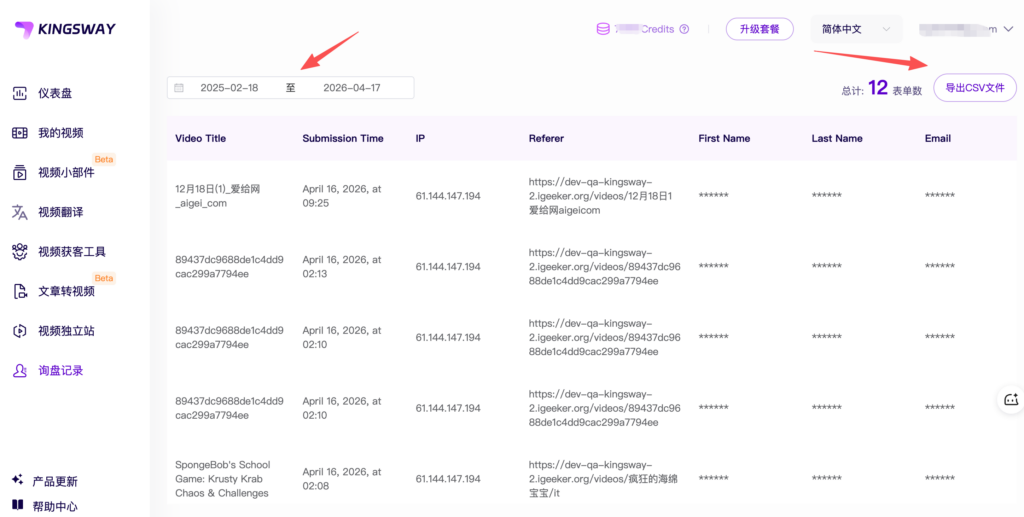Click the 我的视频 film icon

(x=19, y=133)
